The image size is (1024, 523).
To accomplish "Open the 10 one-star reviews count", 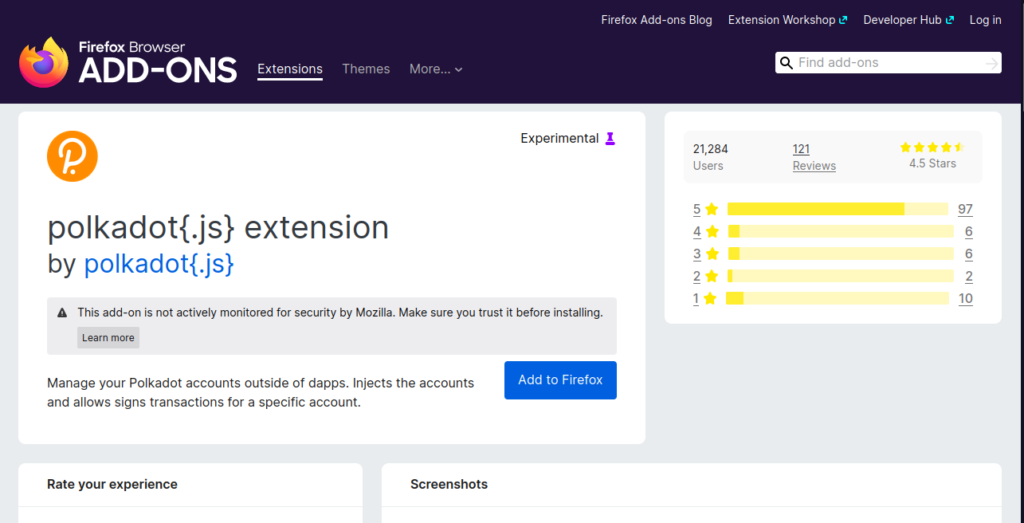I will pyautogui.click(x=966, y=299).
